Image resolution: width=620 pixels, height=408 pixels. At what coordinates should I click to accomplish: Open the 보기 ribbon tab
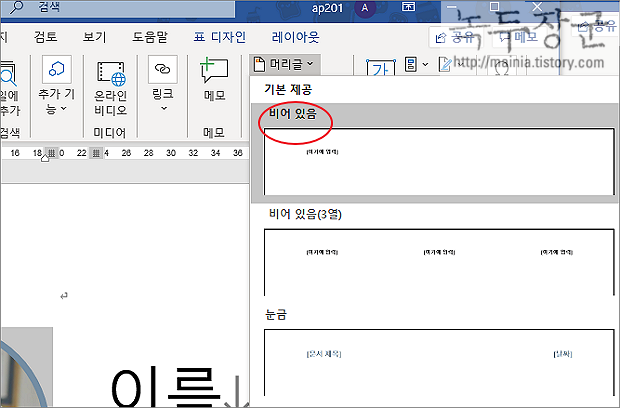[95, 37]
